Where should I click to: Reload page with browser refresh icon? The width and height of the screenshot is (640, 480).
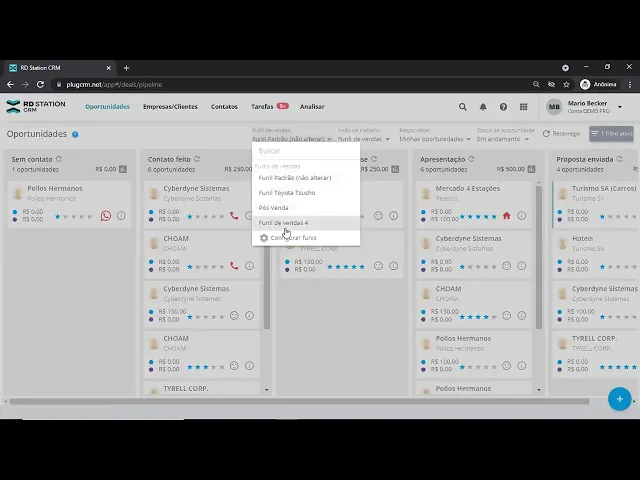[40, 84]
